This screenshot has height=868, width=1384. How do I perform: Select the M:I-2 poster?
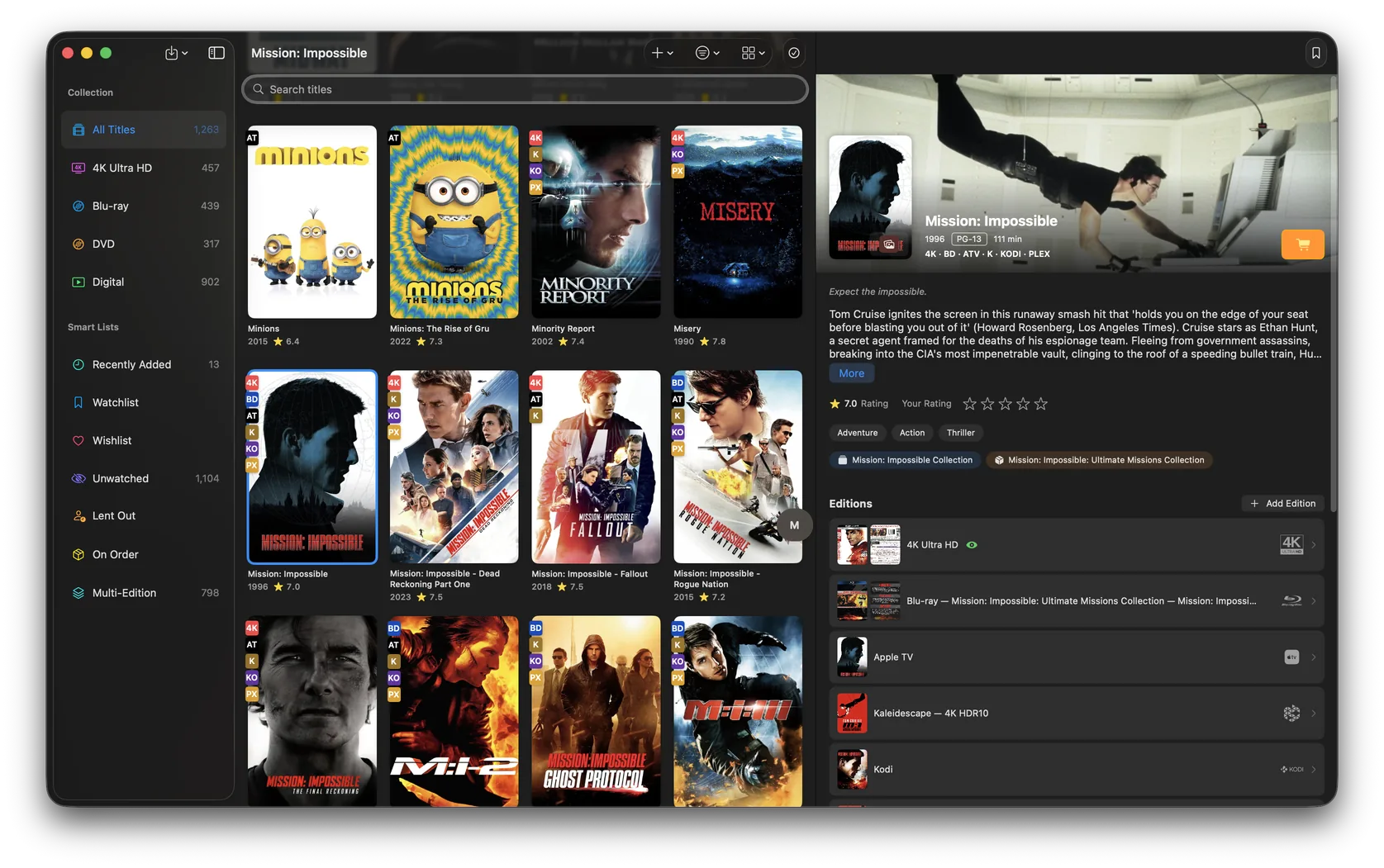coord(454,711)
